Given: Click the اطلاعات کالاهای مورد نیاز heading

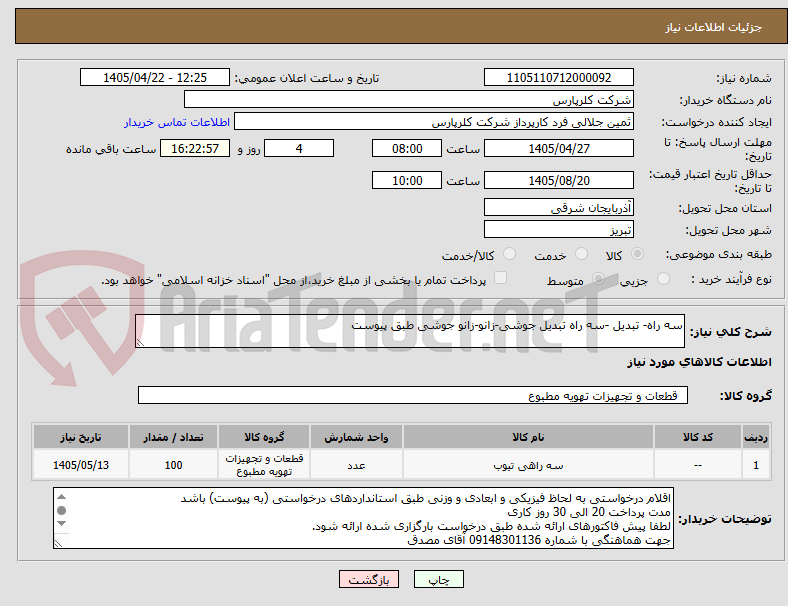Looking at the screenshot, I should (699, 362).
